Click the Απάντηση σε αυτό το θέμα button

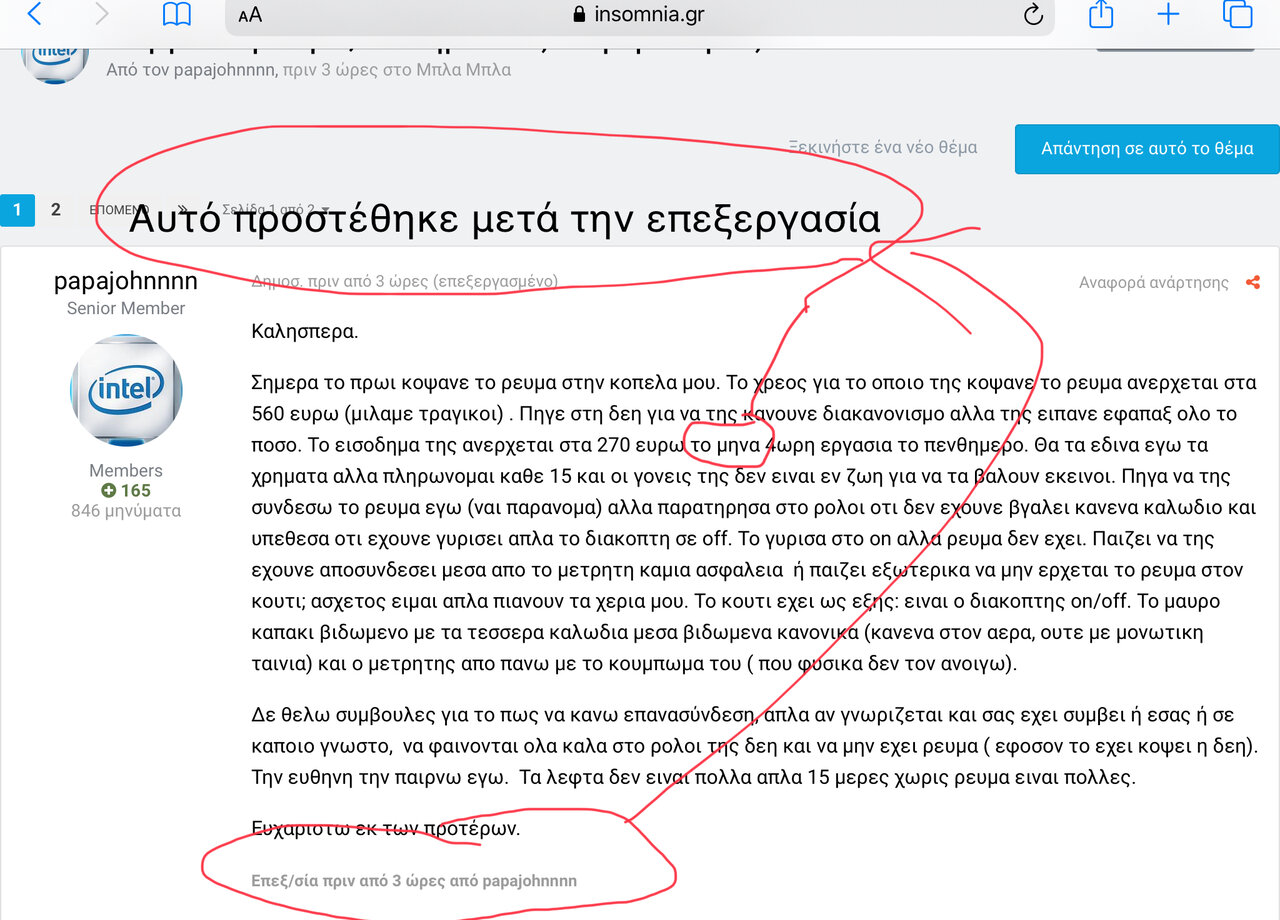click(x=1147, y=149)
